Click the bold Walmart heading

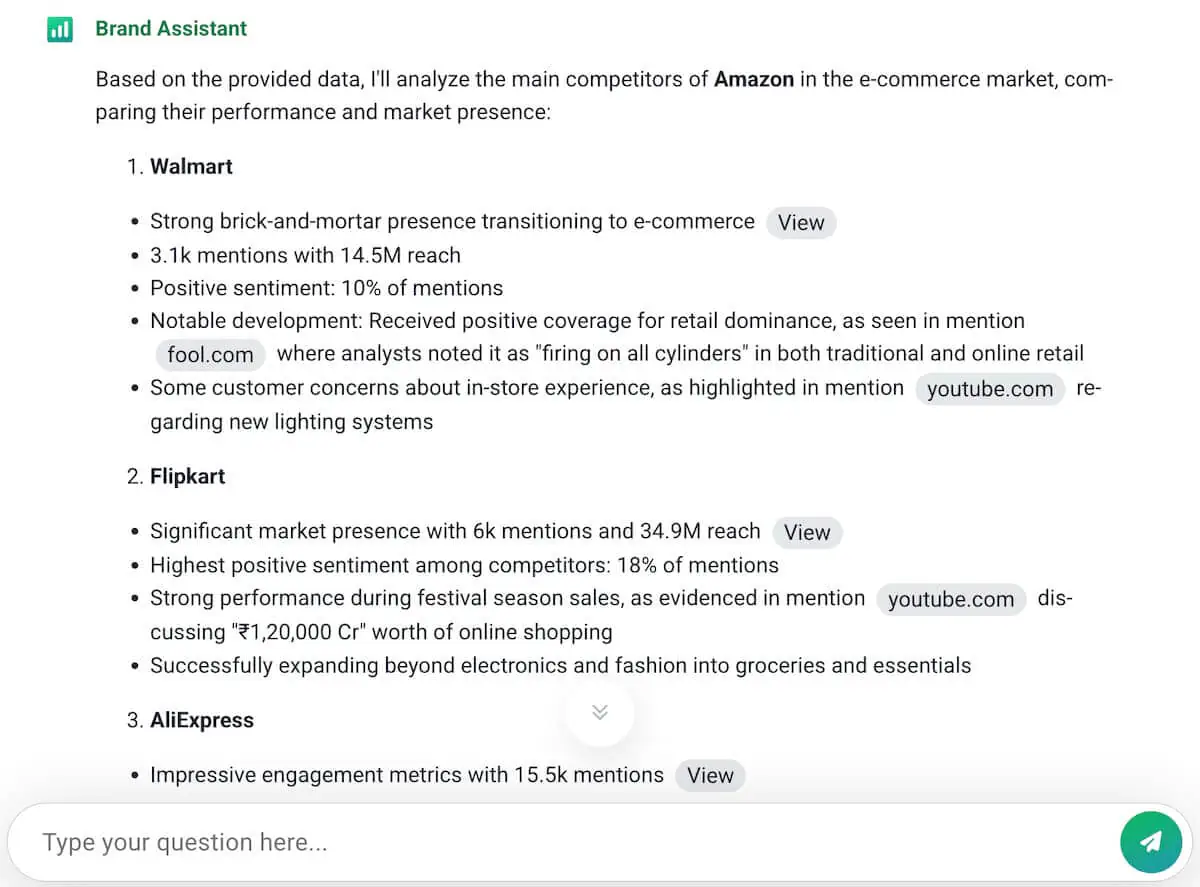click(x=191, y=166)
